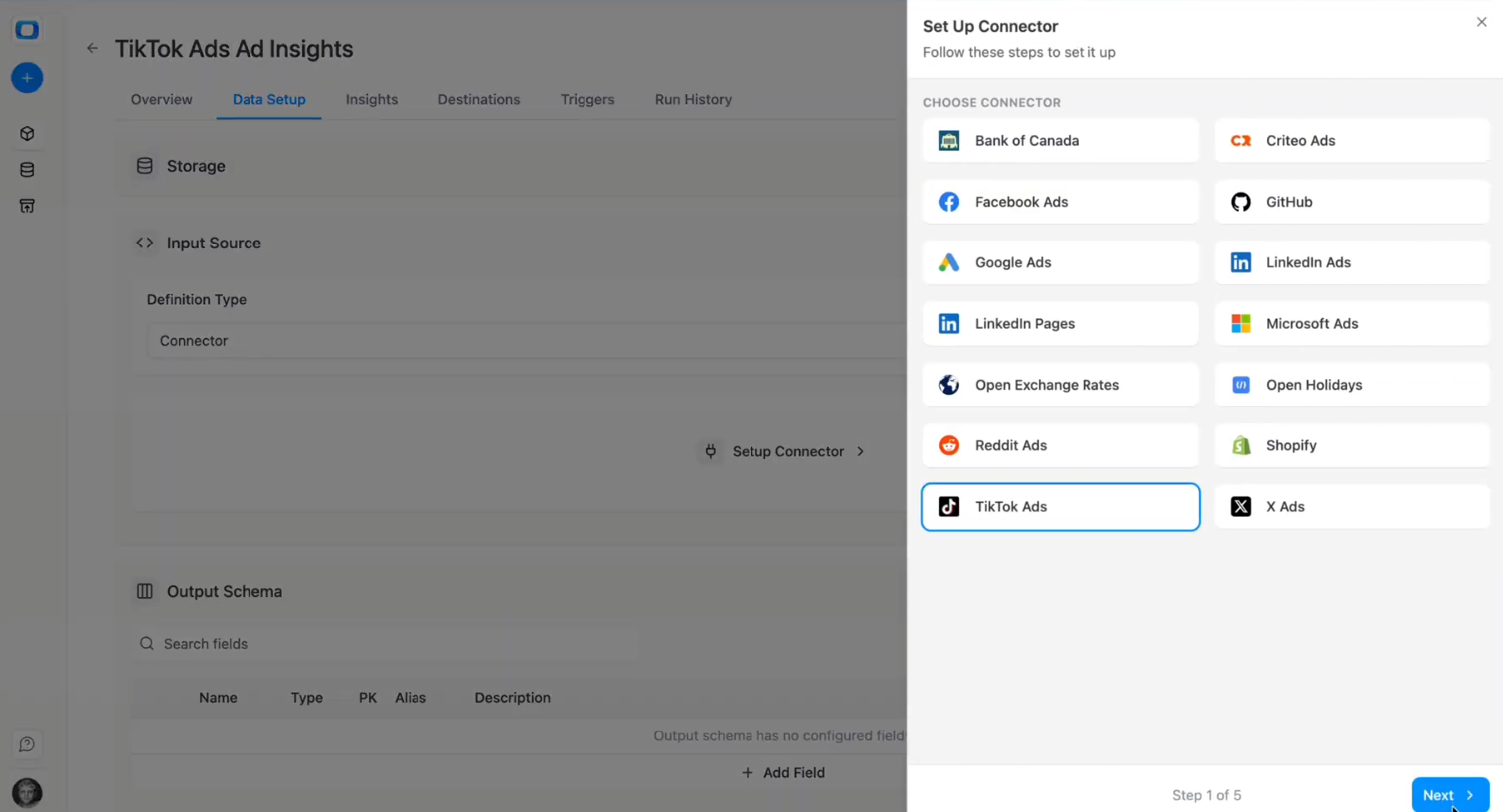Open the database panel in the sidebar

tap(27, 169)
